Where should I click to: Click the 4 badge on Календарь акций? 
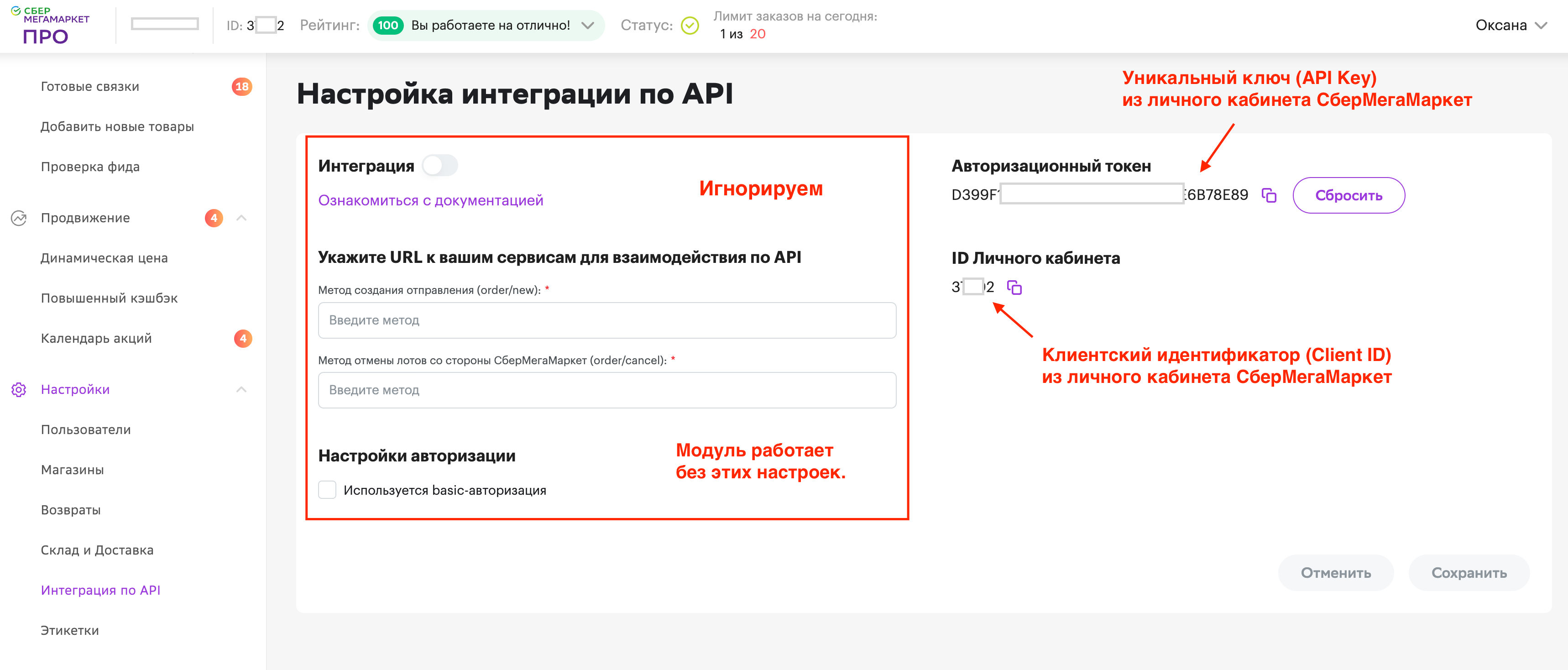[243, 338]
